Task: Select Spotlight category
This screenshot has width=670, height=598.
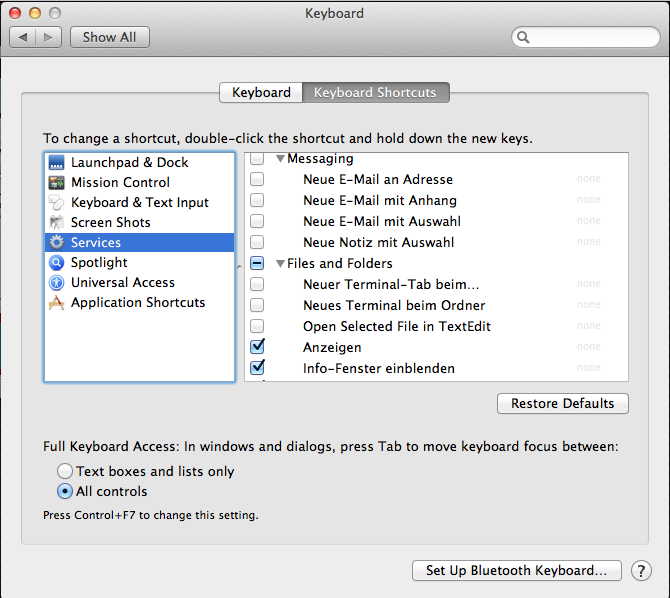Action: (x=140, y=262)
